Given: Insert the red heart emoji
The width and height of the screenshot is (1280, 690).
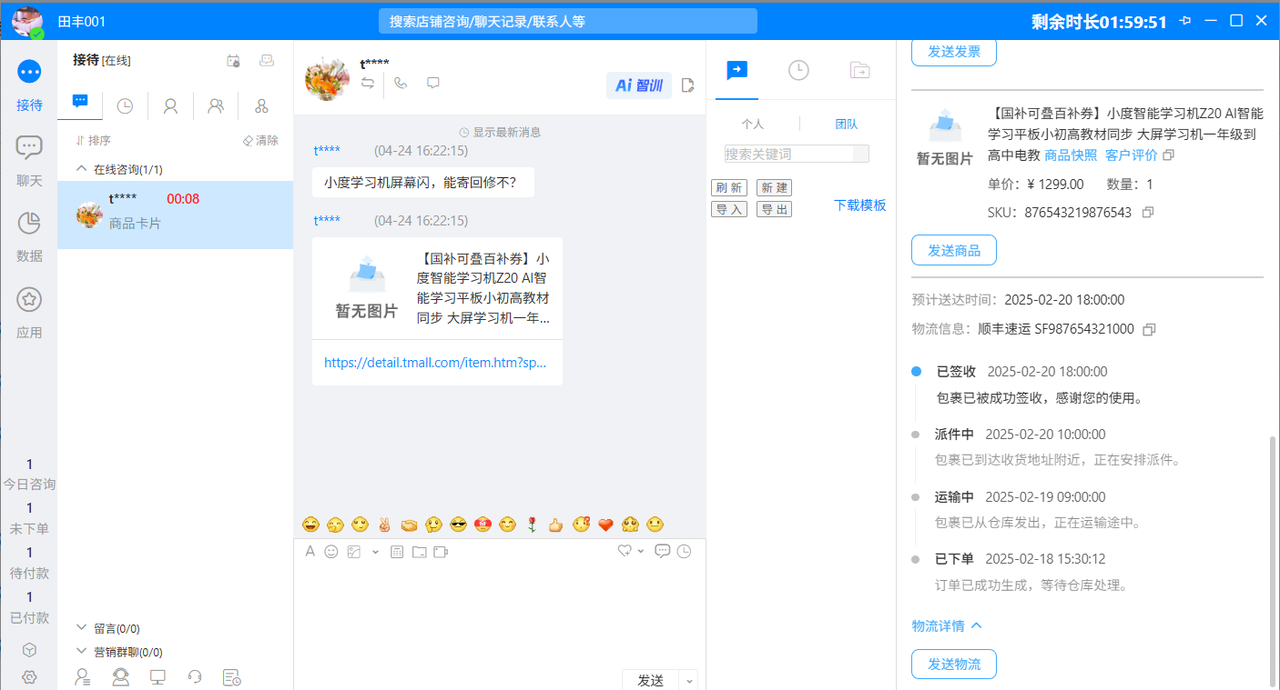Looking at the screenshot, I should tap(605, 524).
